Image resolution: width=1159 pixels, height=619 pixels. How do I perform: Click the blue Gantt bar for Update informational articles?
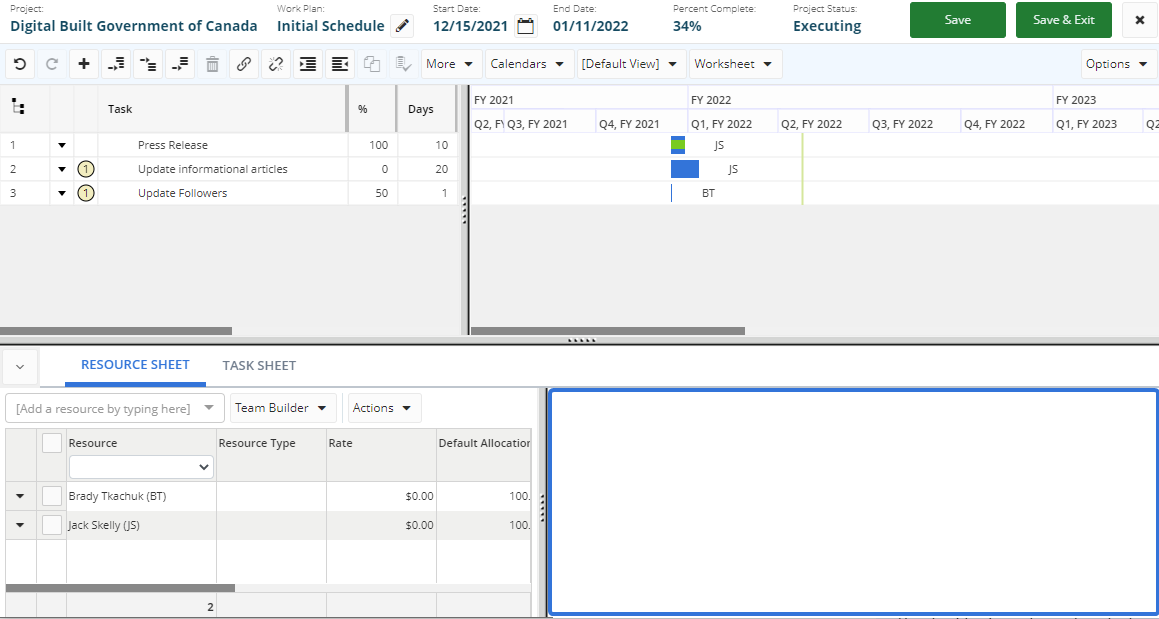pos(685,169)
